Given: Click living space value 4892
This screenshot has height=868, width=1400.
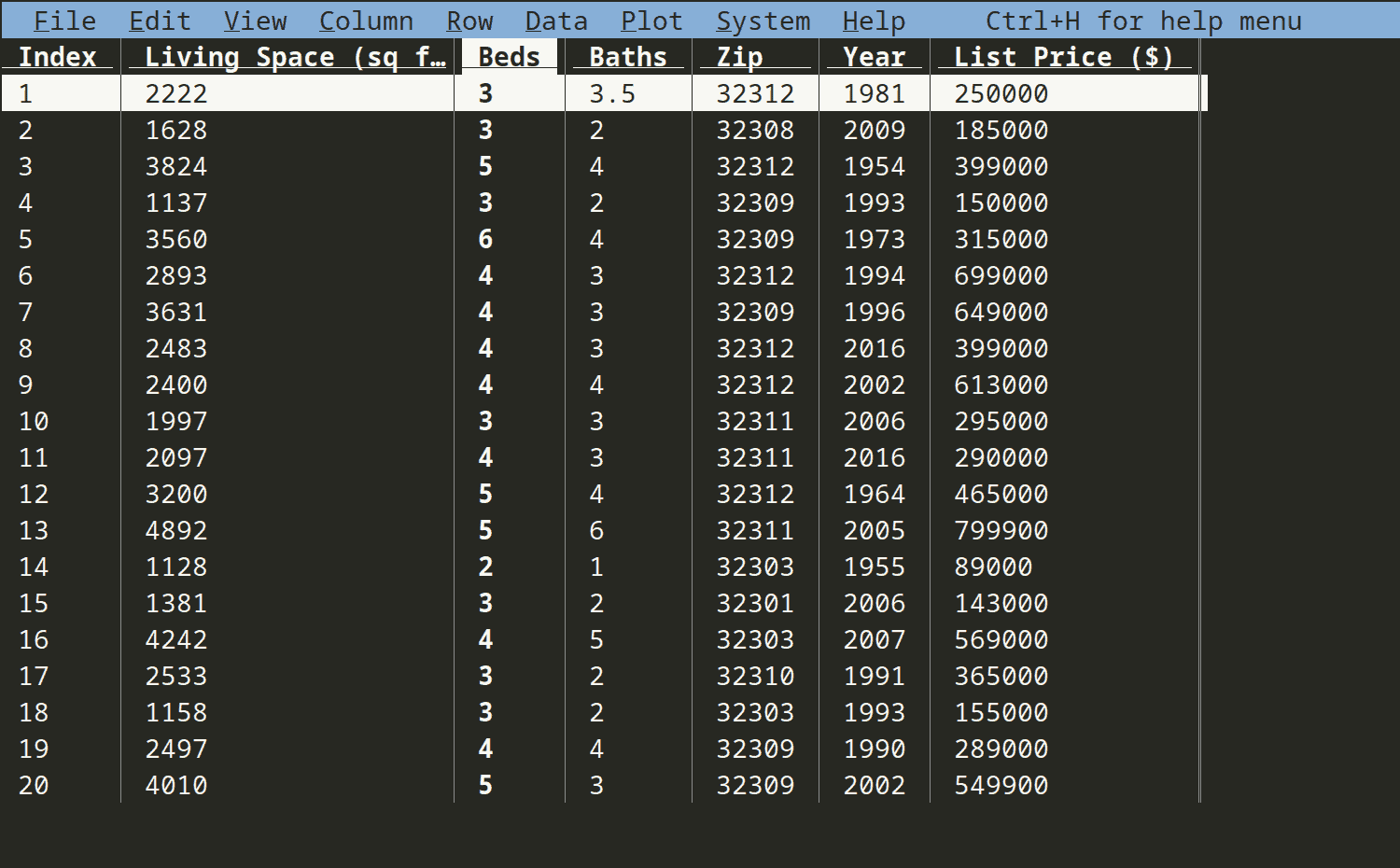Looking at the screenshot, I should coord(176,530).
